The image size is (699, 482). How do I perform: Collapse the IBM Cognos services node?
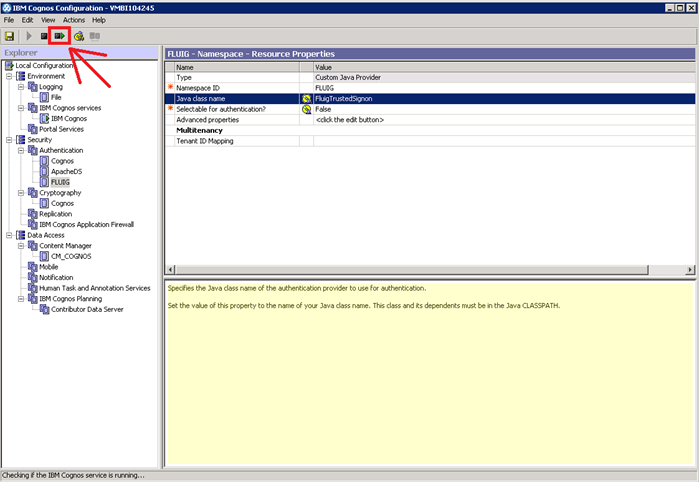pos(21,108)
